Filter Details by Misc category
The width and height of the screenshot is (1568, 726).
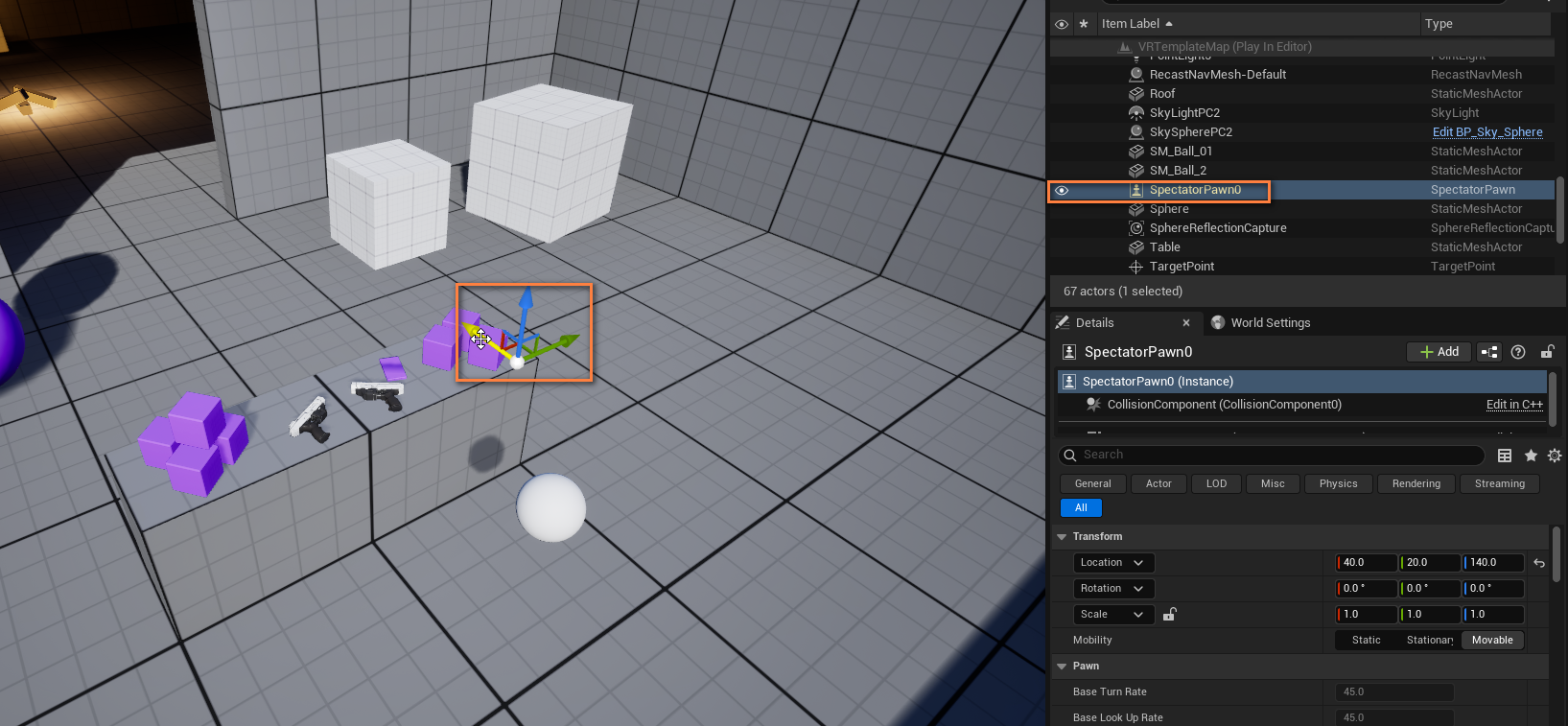pos(1273,484)
